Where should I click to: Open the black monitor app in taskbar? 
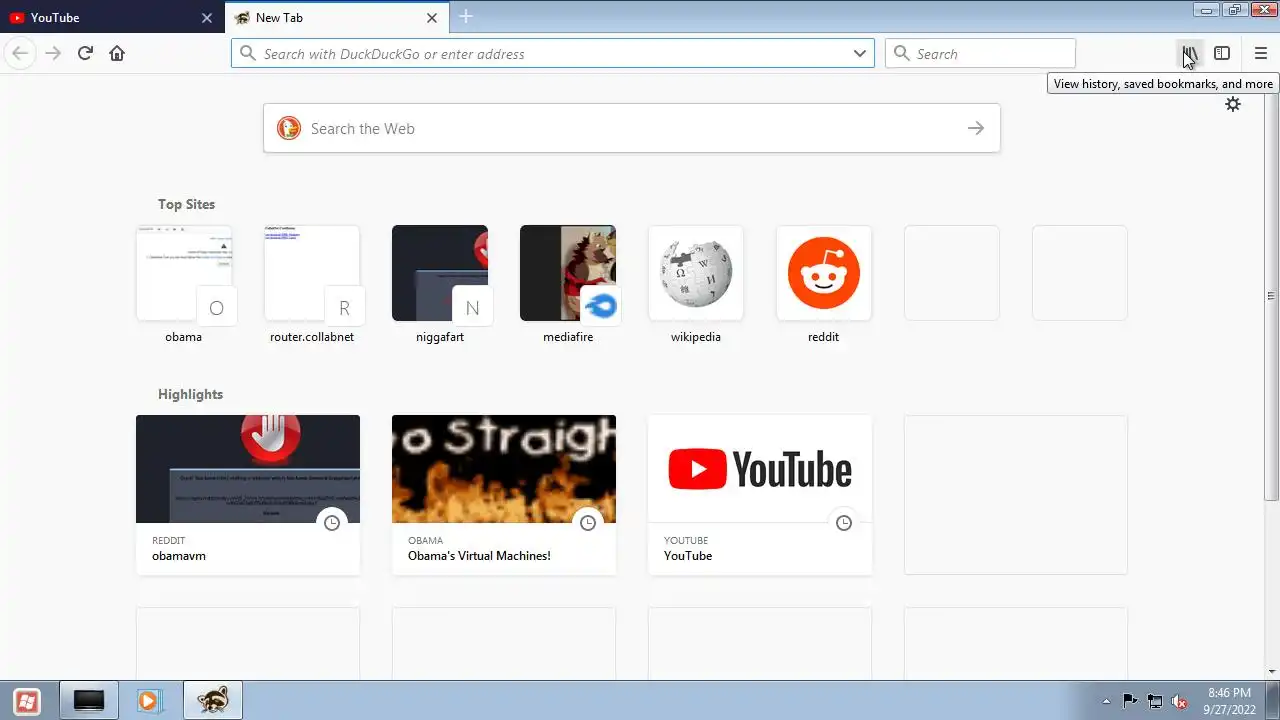coord(89,701)
